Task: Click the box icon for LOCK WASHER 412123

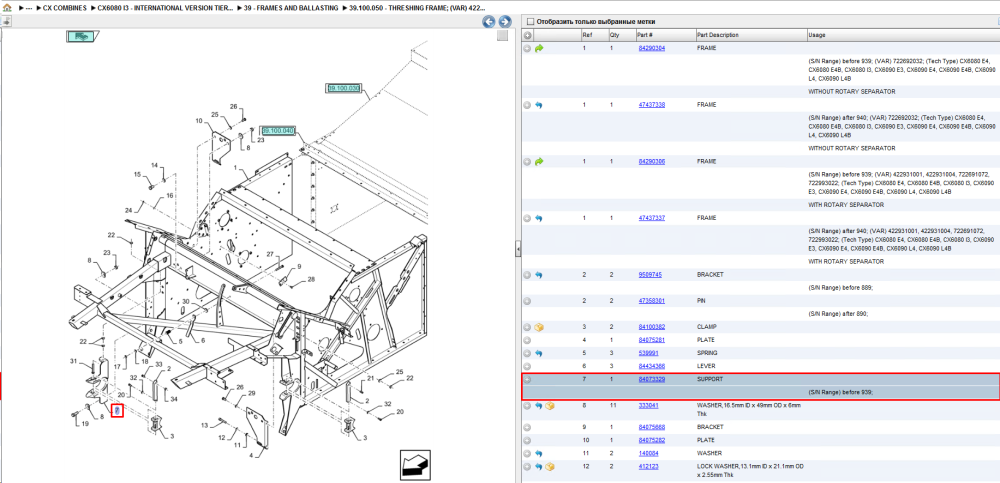Action: pos(550,467)
